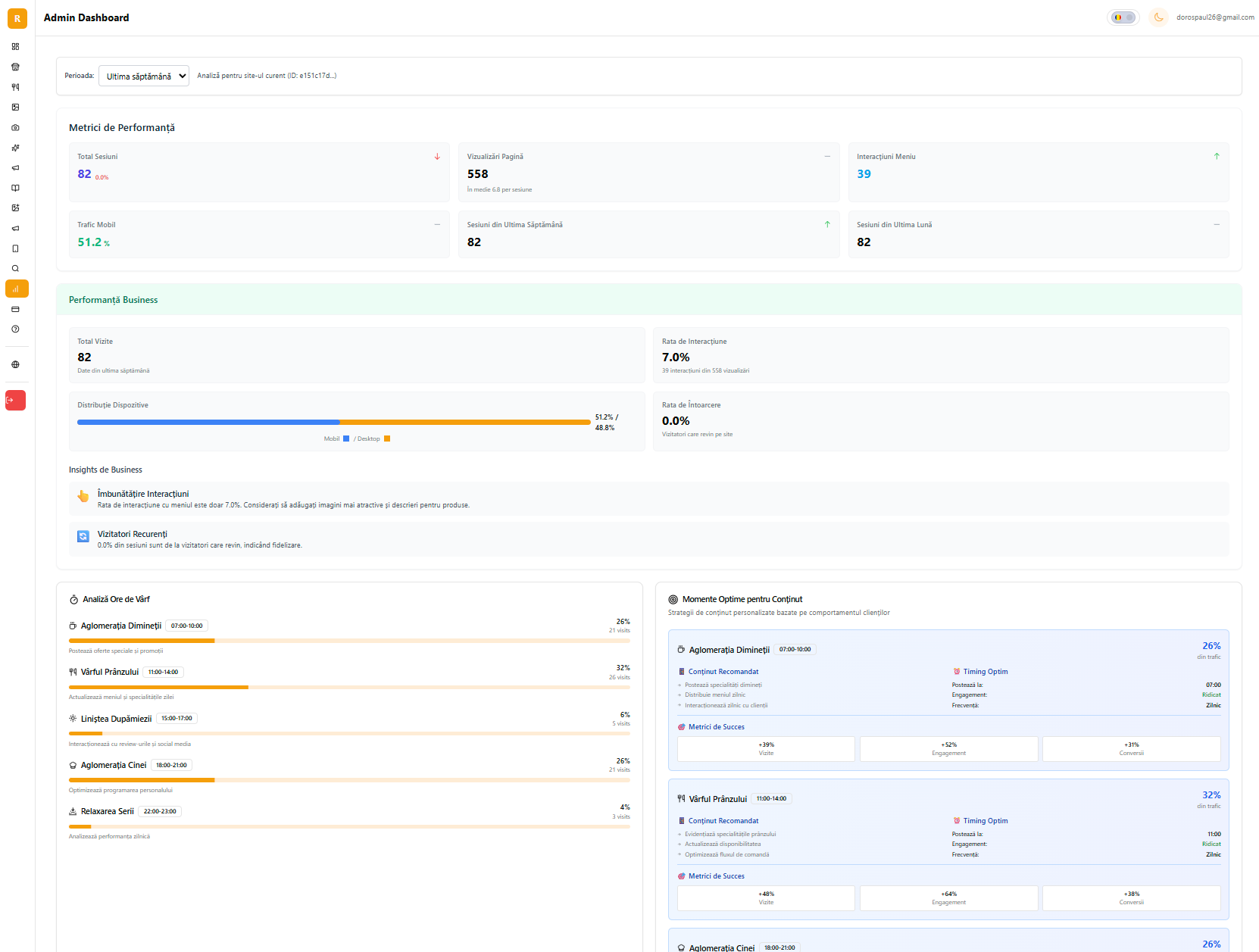Open the search icon in the sidebar
The width and height of the screenshot is (1259, 952).
[15, 268]
